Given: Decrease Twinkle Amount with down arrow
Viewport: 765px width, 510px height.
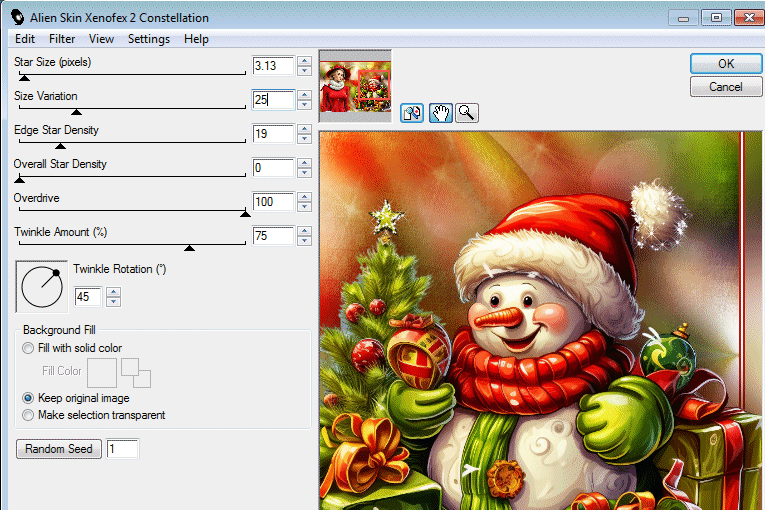Looking at the screenshot, I should (304, 241).
